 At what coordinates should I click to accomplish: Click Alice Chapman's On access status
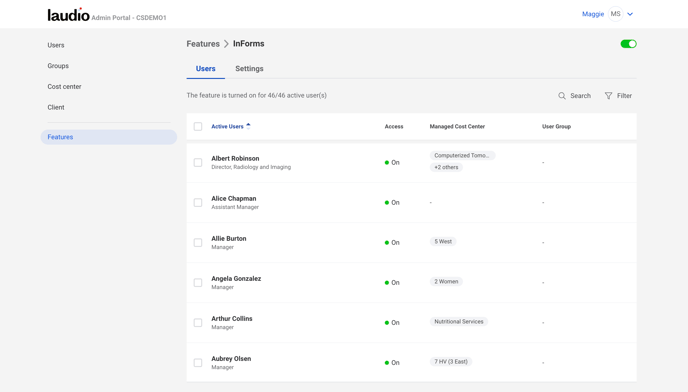tap(392, 202)
